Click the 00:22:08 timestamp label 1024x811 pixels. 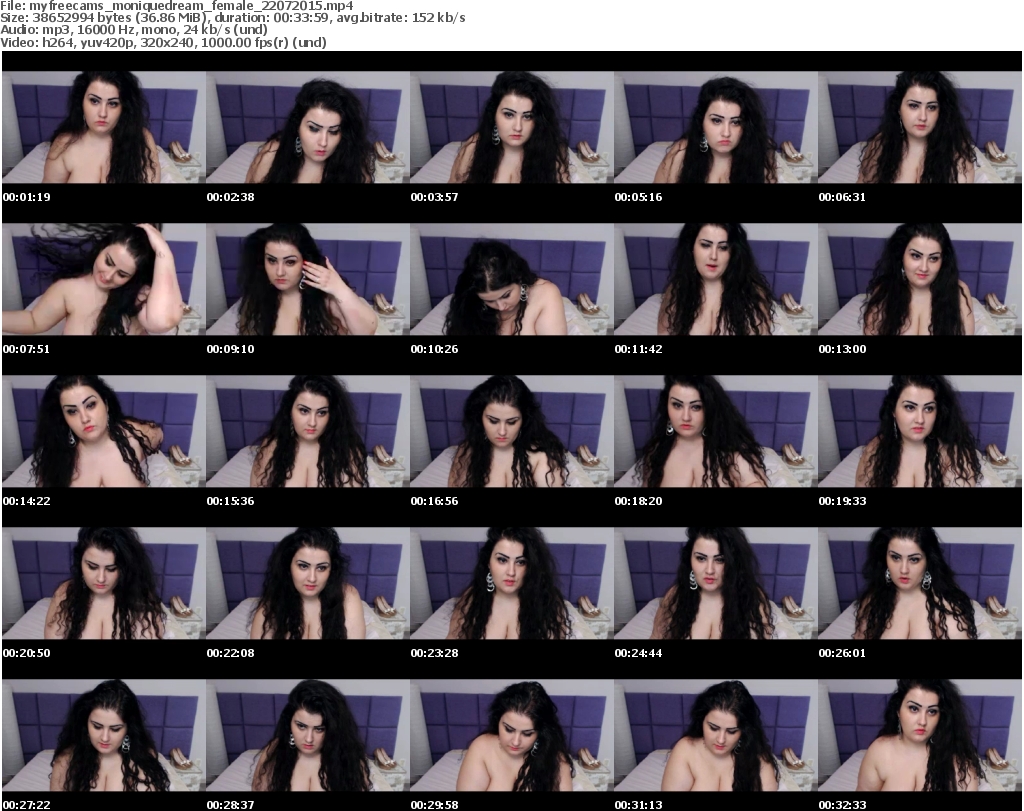[x=231, y=653]
